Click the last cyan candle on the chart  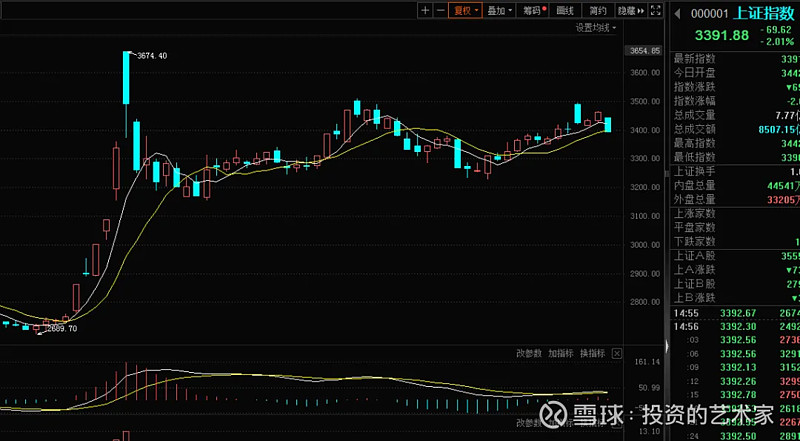[x=608, y=125]
